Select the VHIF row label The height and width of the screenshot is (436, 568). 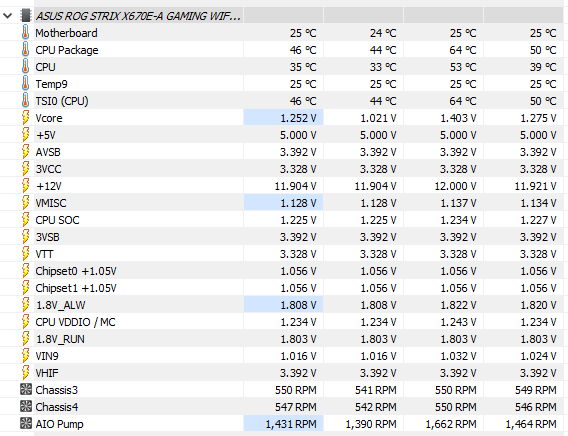(x=47, y=373)
